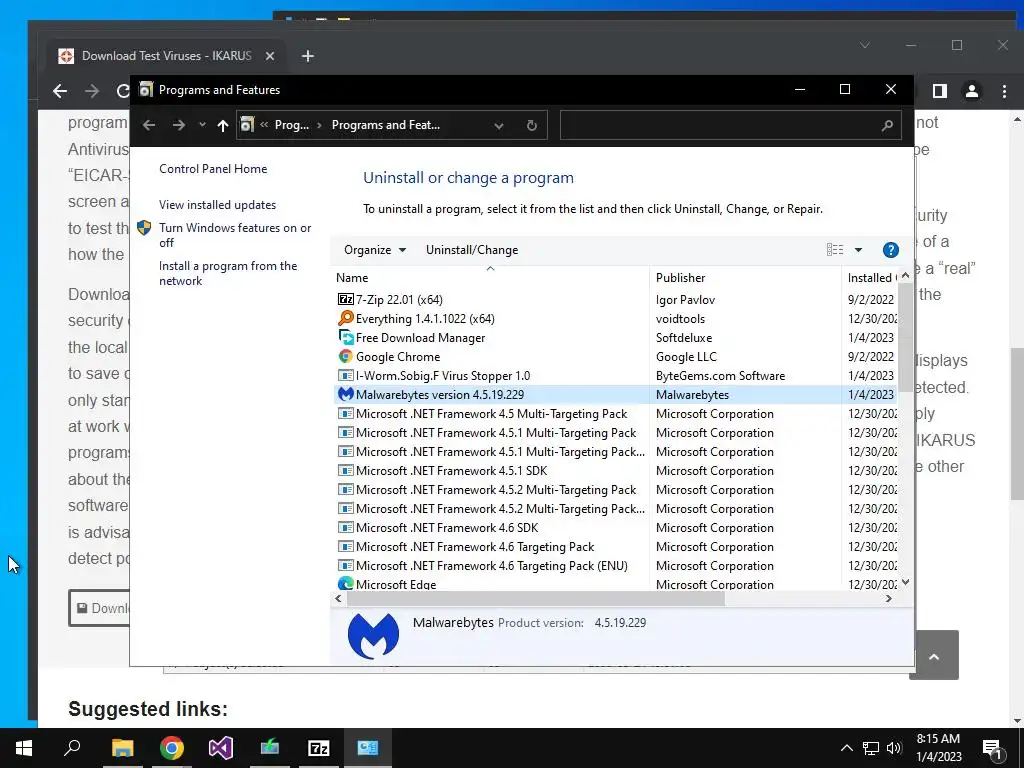Expand the More view options arrow
The width and height of the screenshot is (1024, 768).
pos(858,249)
